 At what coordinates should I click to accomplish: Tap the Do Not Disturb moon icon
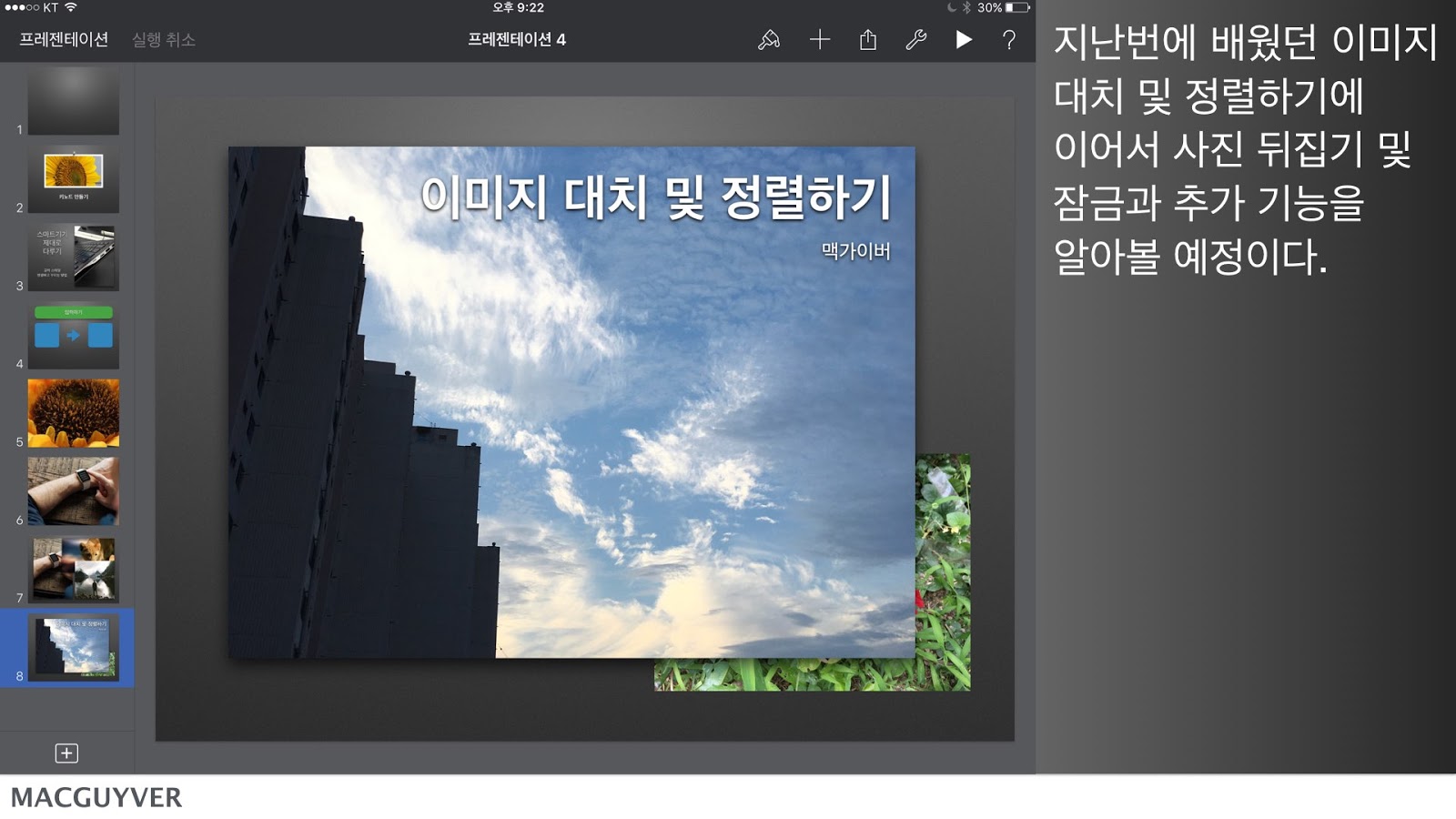952,7
